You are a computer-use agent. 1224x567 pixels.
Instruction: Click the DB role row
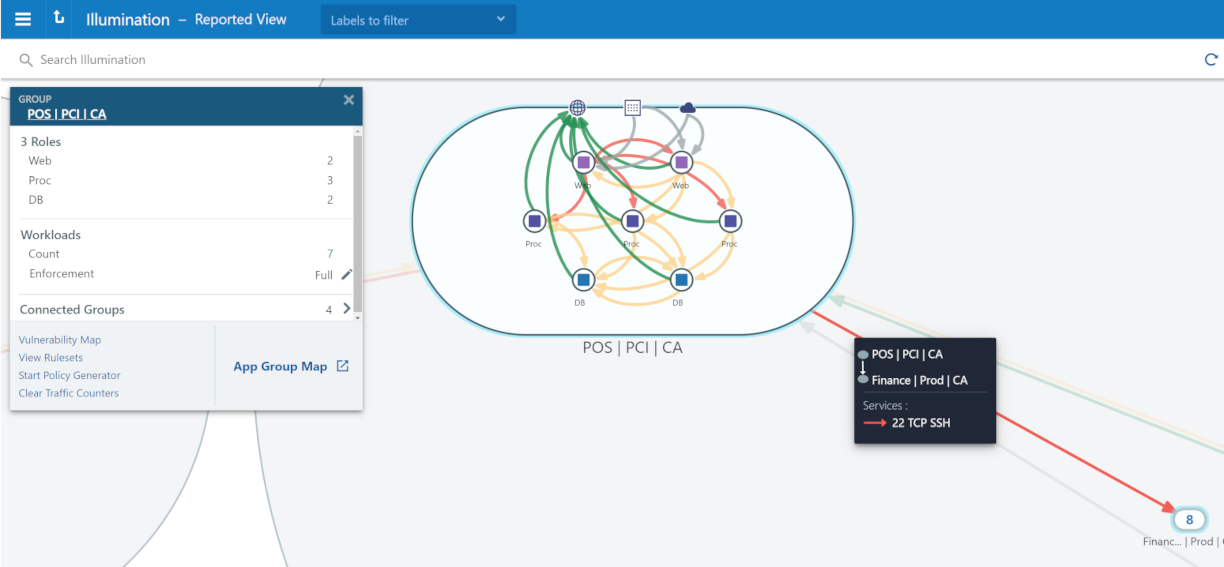(181, 200)
